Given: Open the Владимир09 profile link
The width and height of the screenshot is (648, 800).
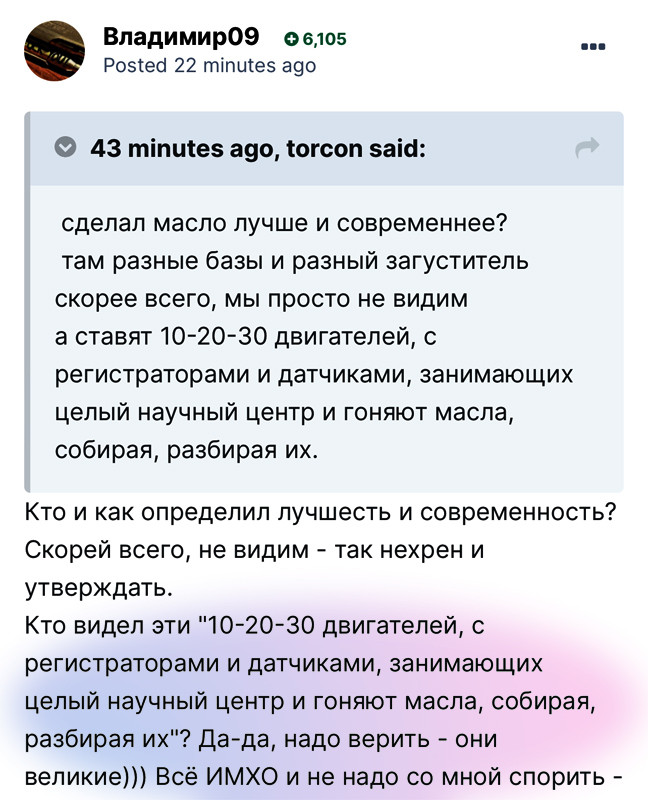Looking at the screenshot, I should click(x=181, y=37).
